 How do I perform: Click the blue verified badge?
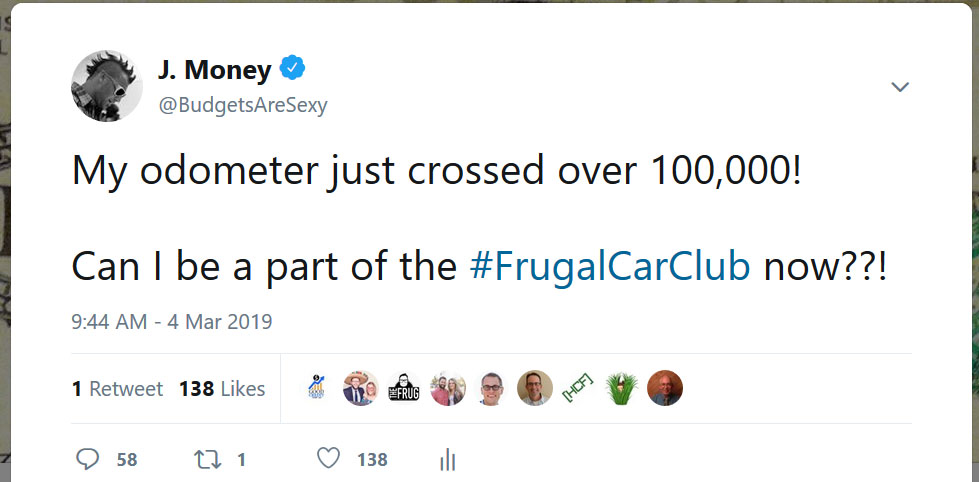point(292,69)
